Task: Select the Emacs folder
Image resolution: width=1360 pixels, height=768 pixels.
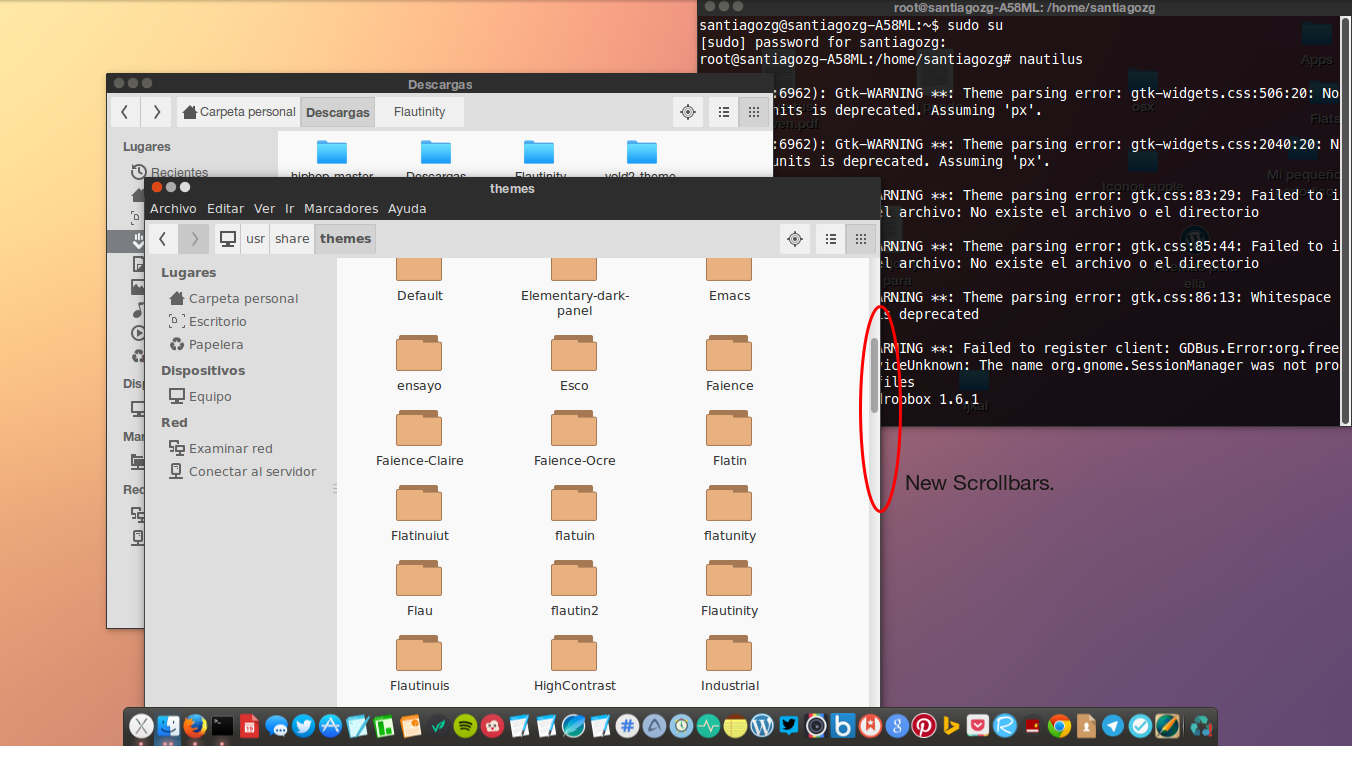Action: 730,278
